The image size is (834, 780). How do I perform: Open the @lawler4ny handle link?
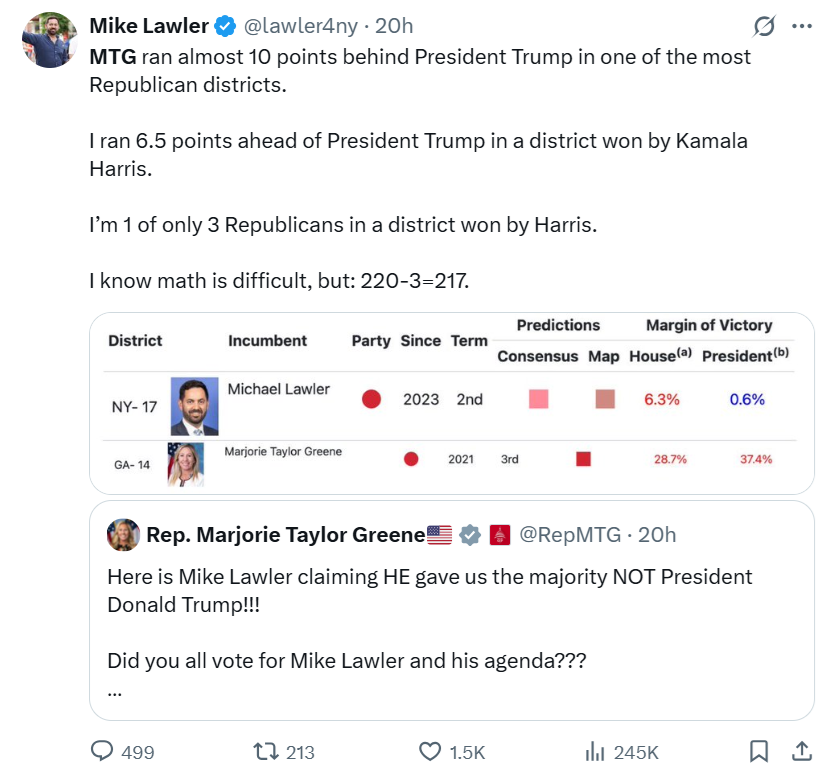coord(301,26)
